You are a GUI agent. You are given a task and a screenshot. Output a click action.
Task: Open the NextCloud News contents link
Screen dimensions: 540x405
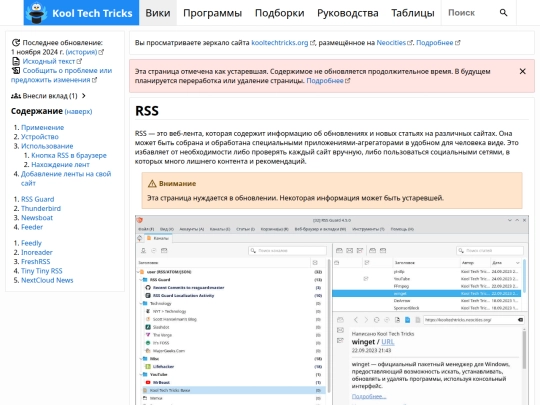[x=47, y=280]
